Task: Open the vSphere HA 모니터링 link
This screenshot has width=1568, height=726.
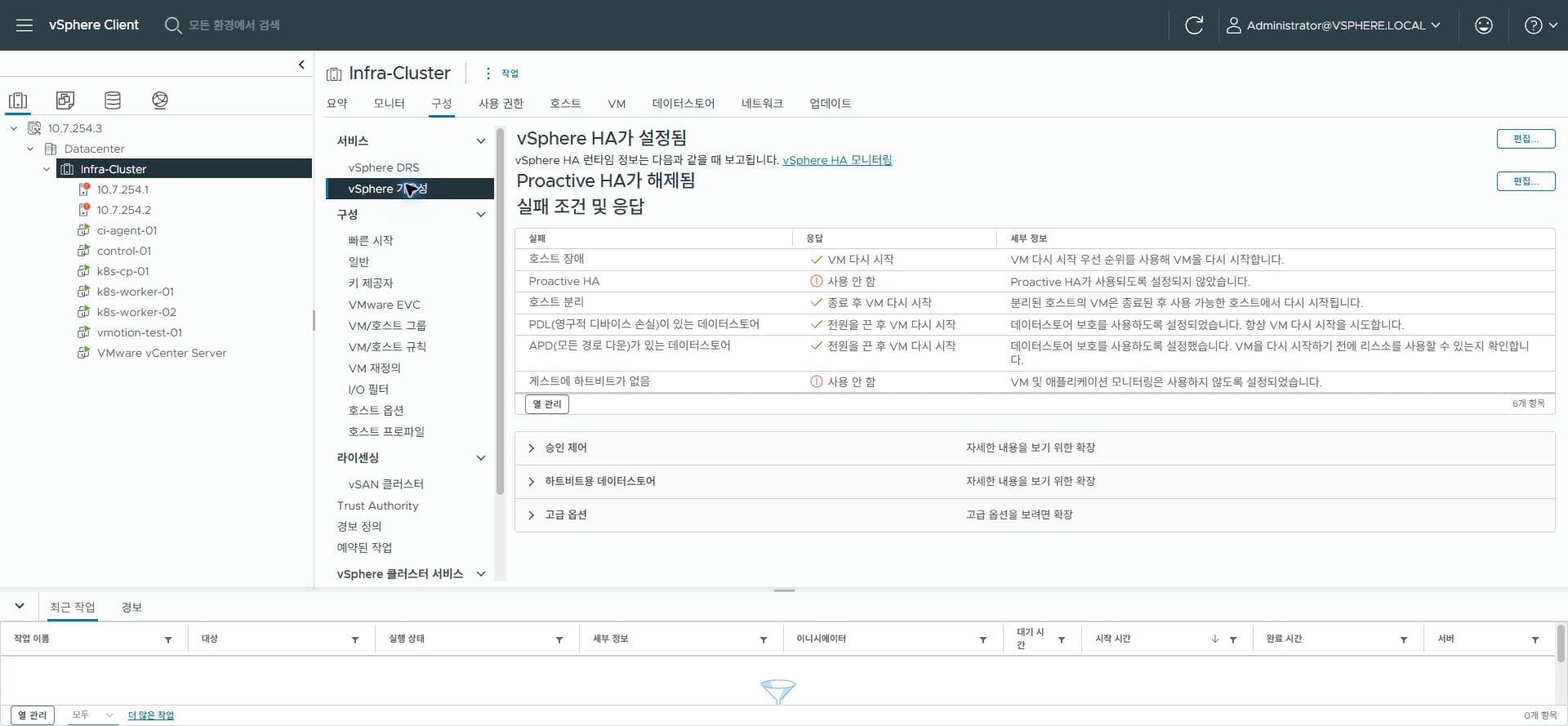Action: [837, 160]
